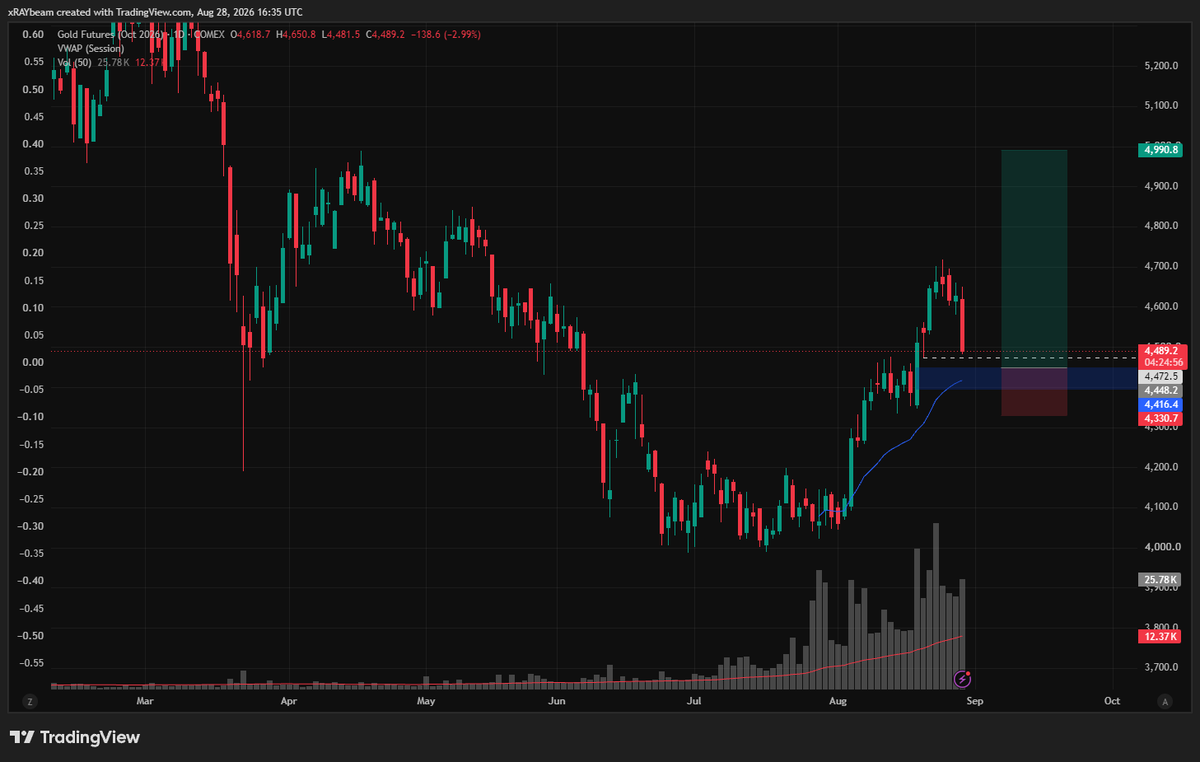The height and width of the screenshot is (762, 1200).
Task: Click the purple lightning event icon
Action: tap(962, 678)
